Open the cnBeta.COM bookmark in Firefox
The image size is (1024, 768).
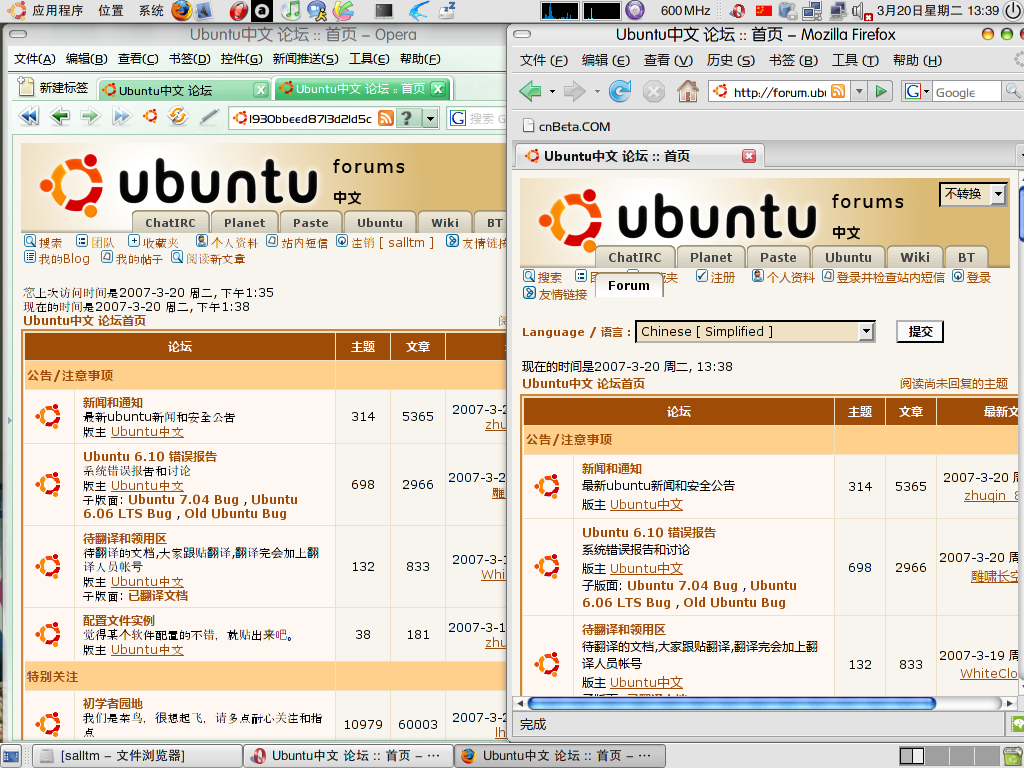pos(567,126)
